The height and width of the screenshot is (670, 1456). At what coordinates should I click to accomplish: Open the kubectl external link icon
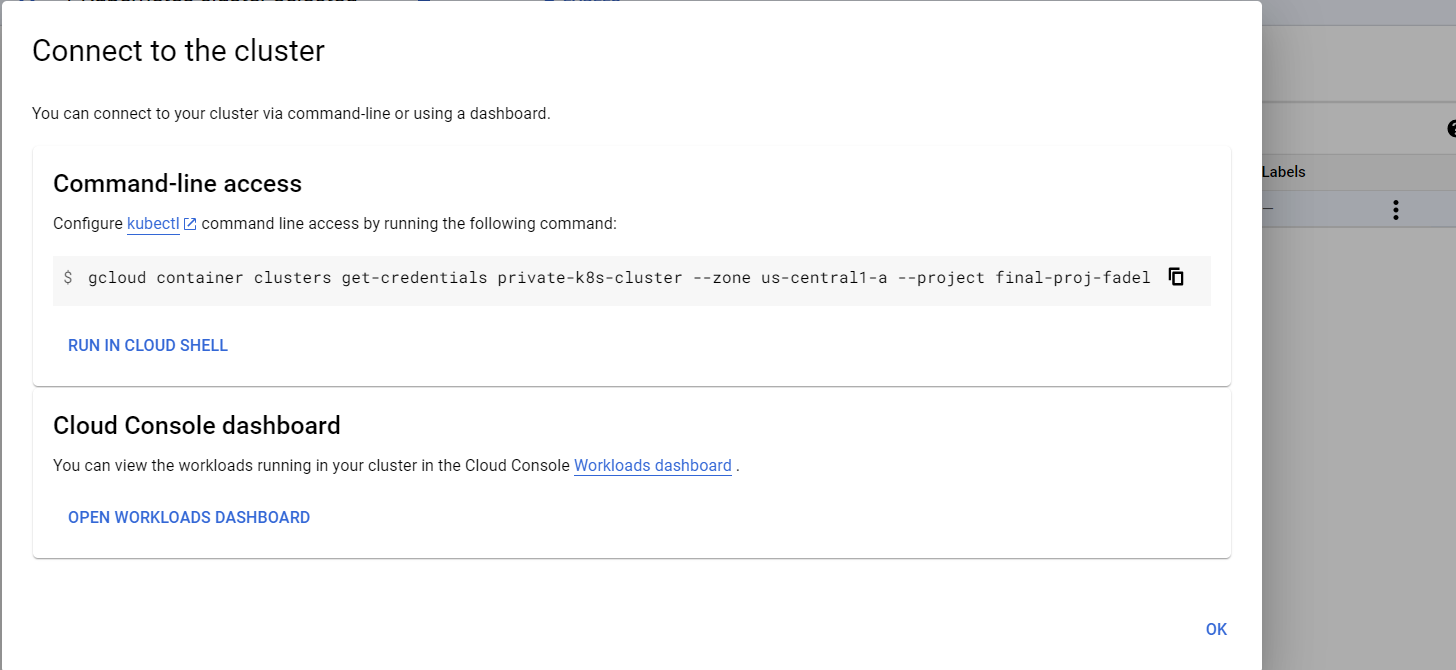coord(189,222)
